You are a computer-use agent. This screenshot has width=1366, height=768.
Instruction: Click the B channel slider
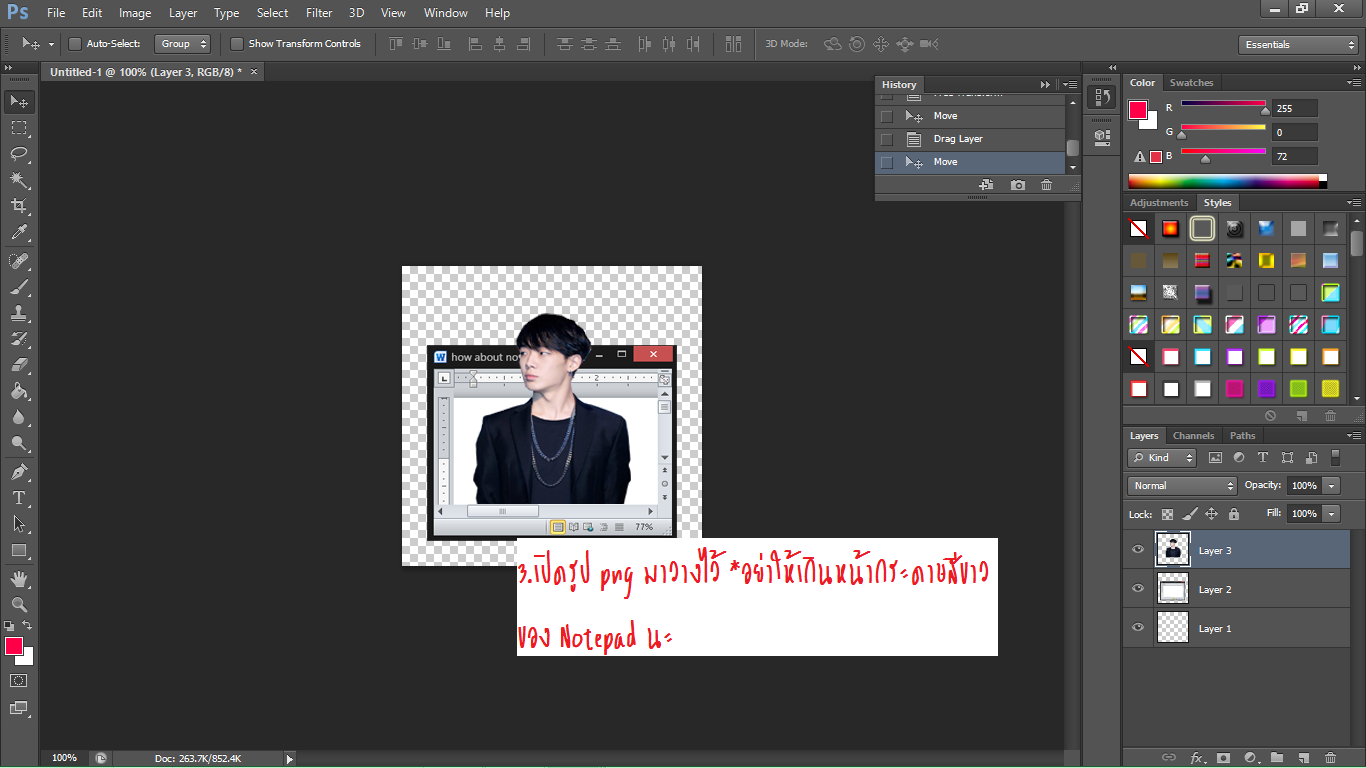tap(1224, 153)
